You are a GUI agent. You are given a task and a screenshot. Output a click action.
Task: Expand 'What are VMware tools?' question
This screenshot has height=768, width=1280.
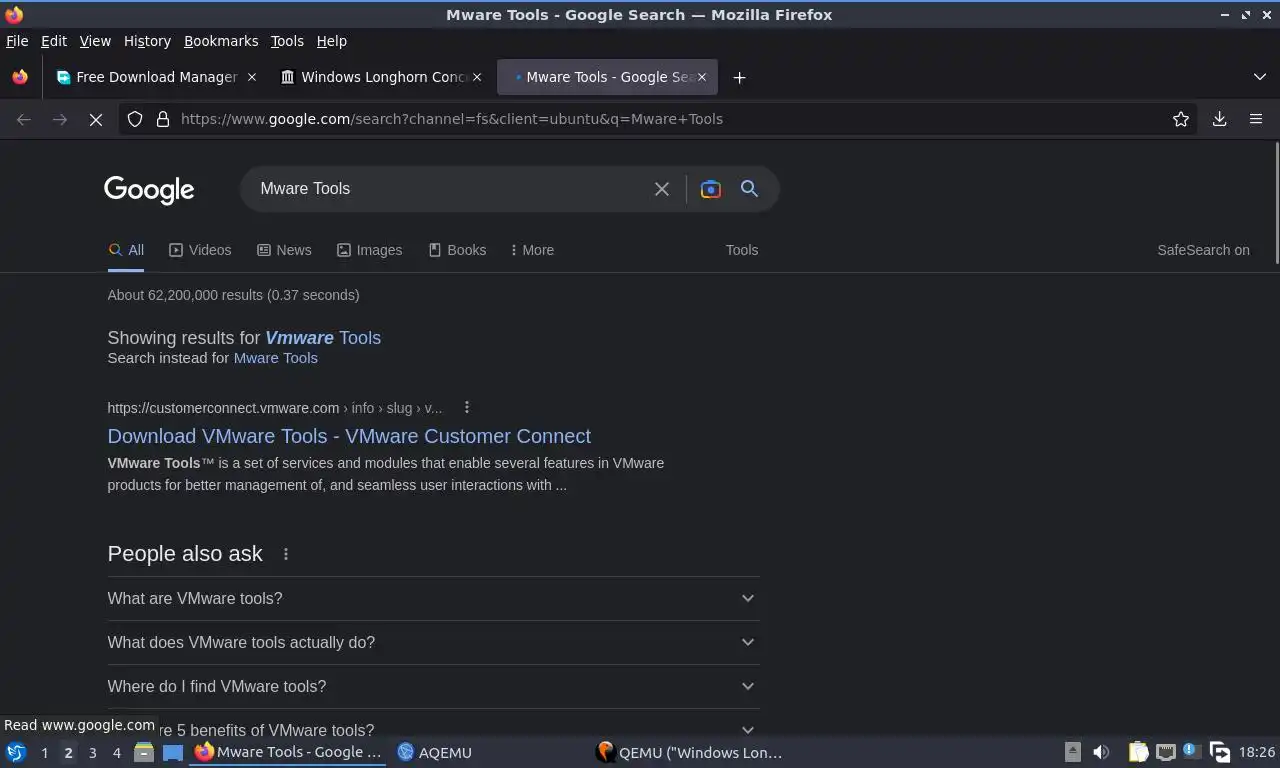tap(433, 598)
